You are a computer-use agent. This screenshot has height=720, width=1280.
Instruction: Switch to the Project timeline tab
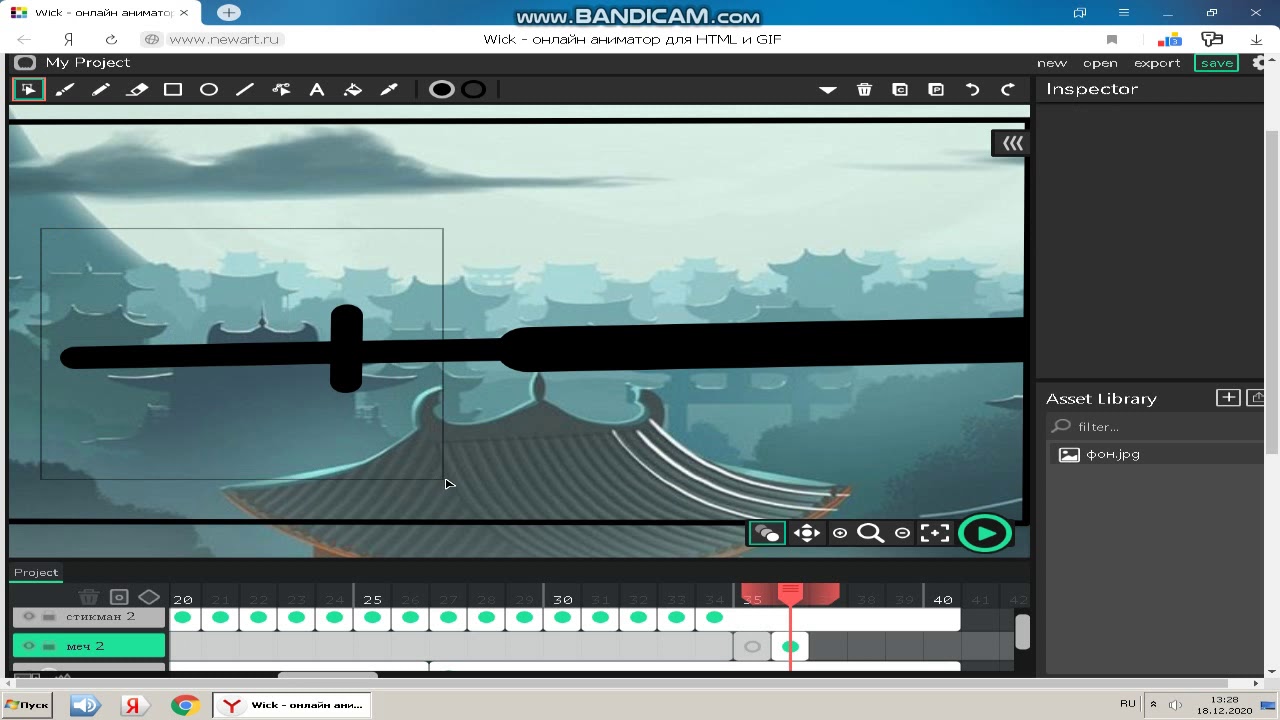[x=36, y=573]
